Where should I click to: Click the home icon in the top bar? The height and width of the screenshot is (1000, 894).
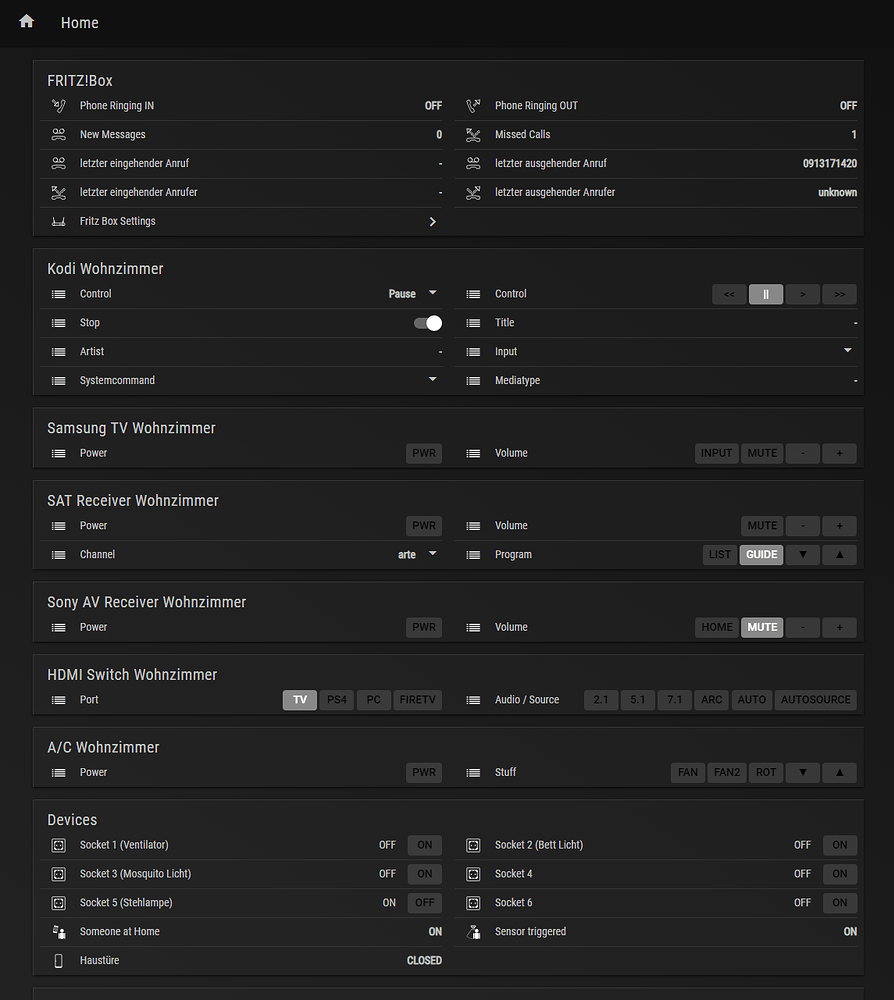[26, 22]
